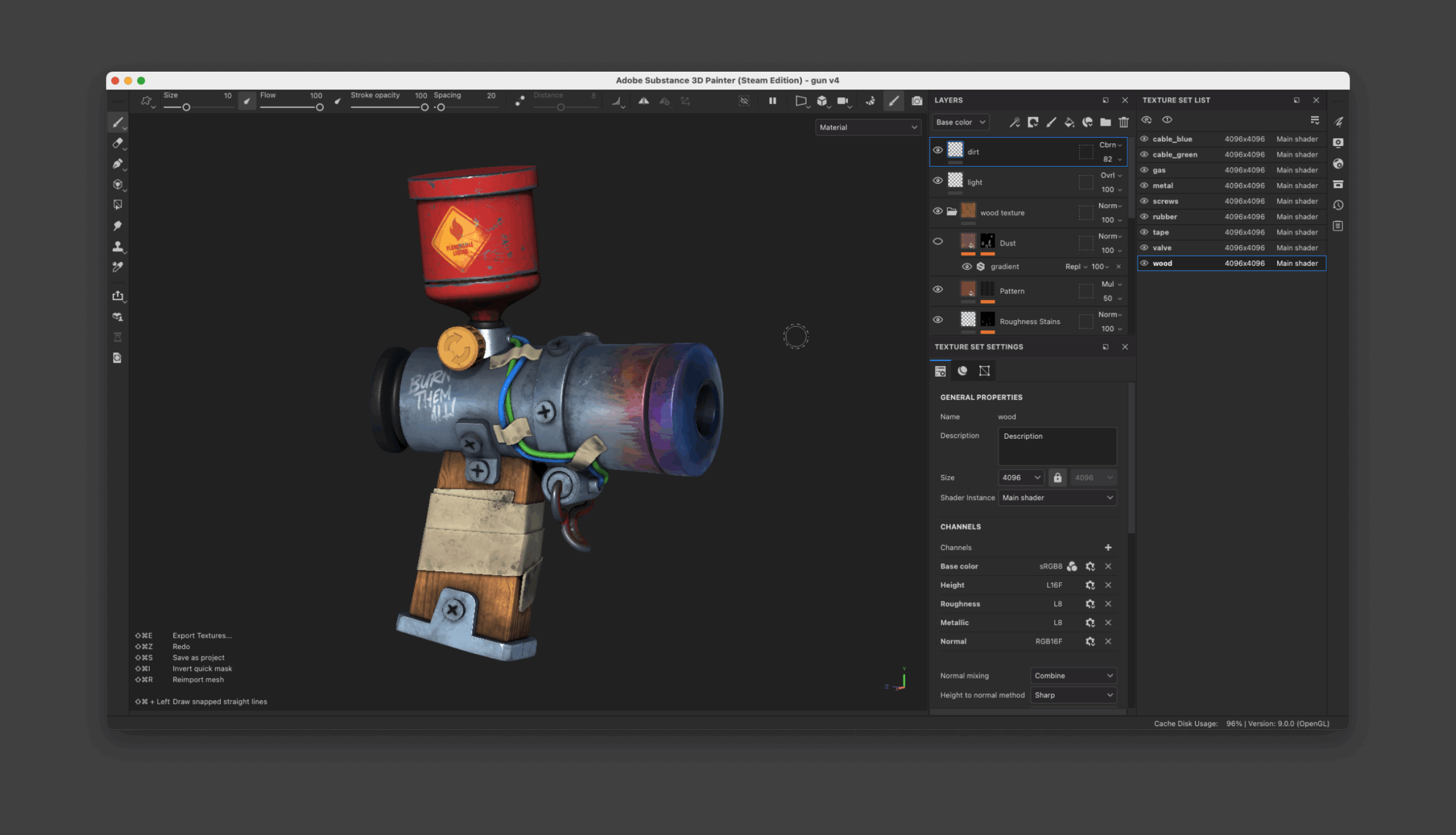The height and width of the screenshot is (835, 1456).
Task: Toggle visibility of wood texture folder
Action: click(937, 211)
